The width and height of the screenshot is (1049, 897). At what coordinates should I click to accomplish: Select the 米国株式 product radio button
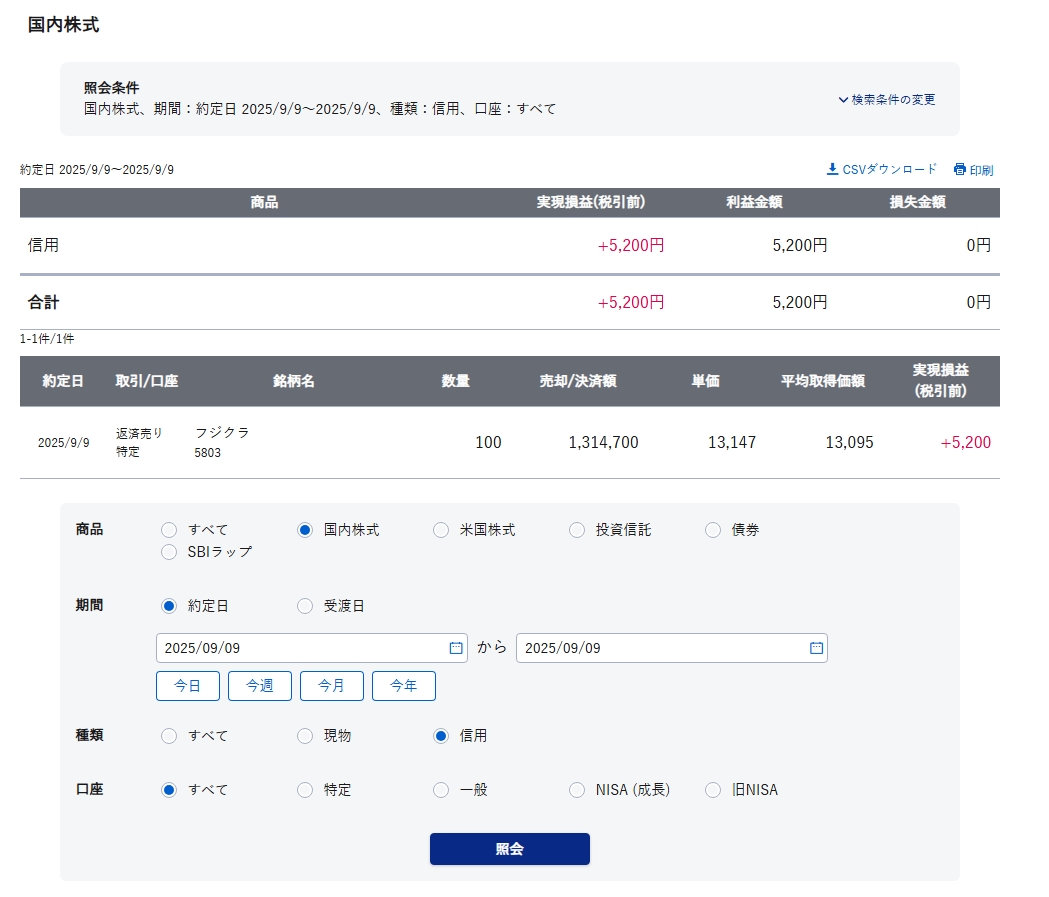tap(441, 530)
